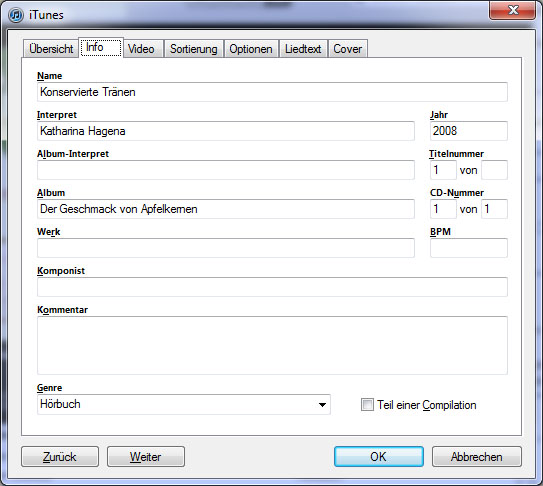Focus the Name field with Konservierte Tränen
This screenshot has height=486, width=543.
tap(272, 92)
